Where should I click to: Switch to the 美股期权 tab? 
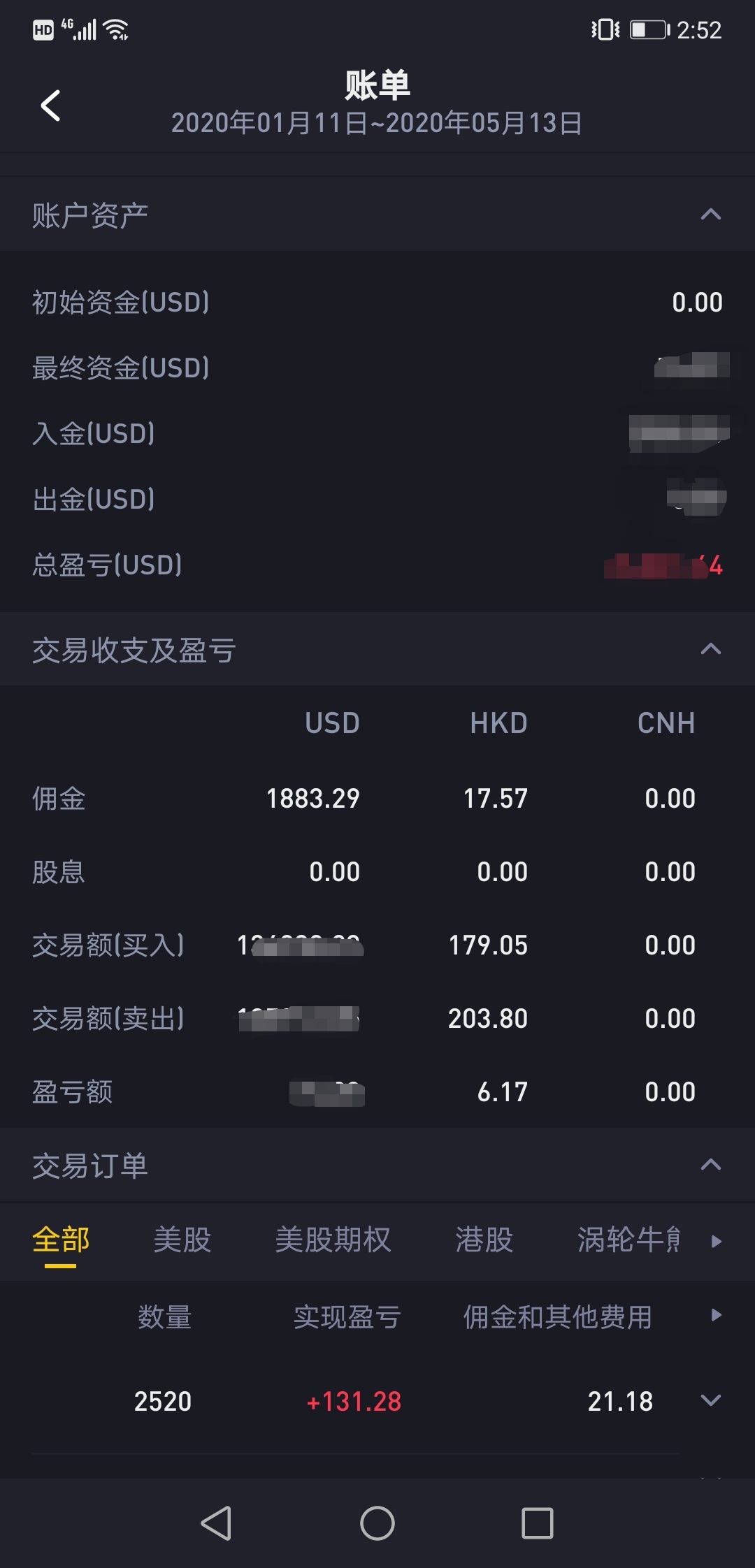(x=333, y=1240)
